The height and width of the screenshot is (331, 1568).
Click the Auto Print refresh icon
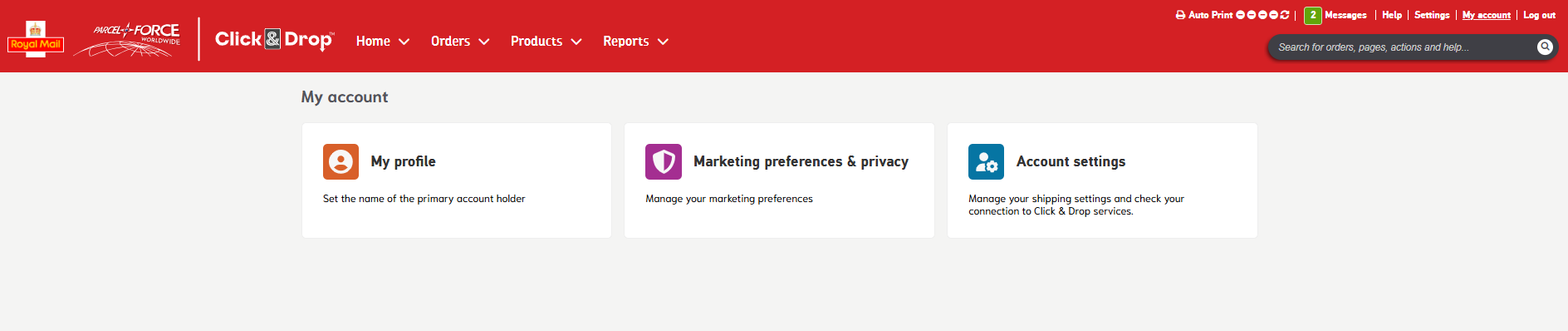click(1285, 15)
